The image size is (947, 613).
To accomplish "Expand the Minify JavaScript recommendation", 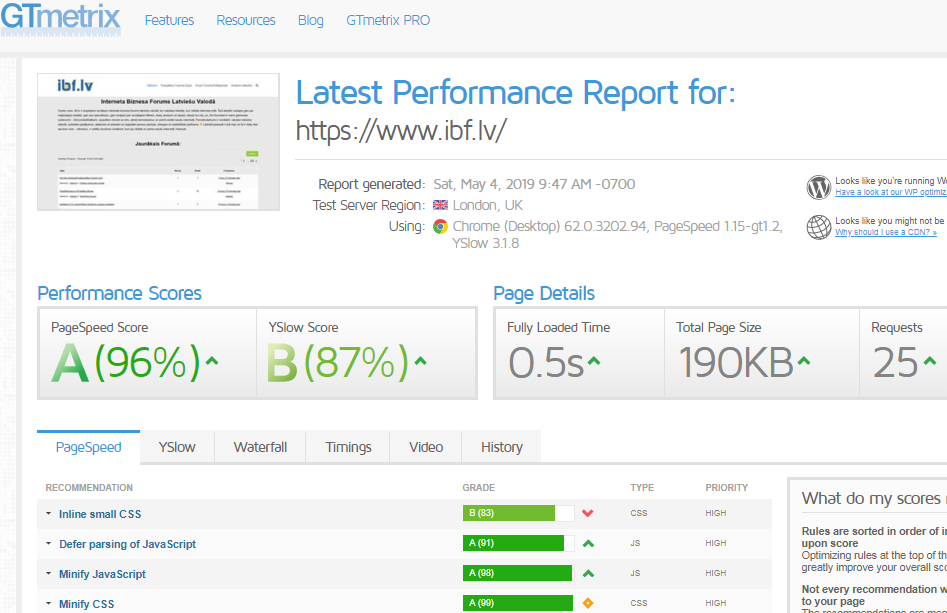I will 102,574.
